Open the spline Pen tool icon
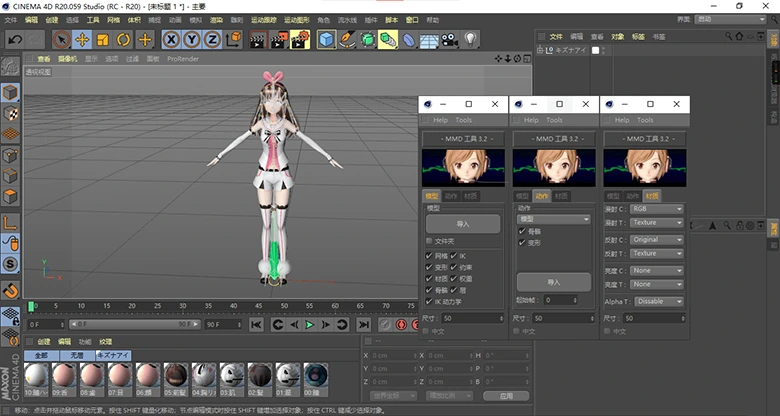This screenshot has width=780, height=416. pyautogui.click(x=347, y=39)
